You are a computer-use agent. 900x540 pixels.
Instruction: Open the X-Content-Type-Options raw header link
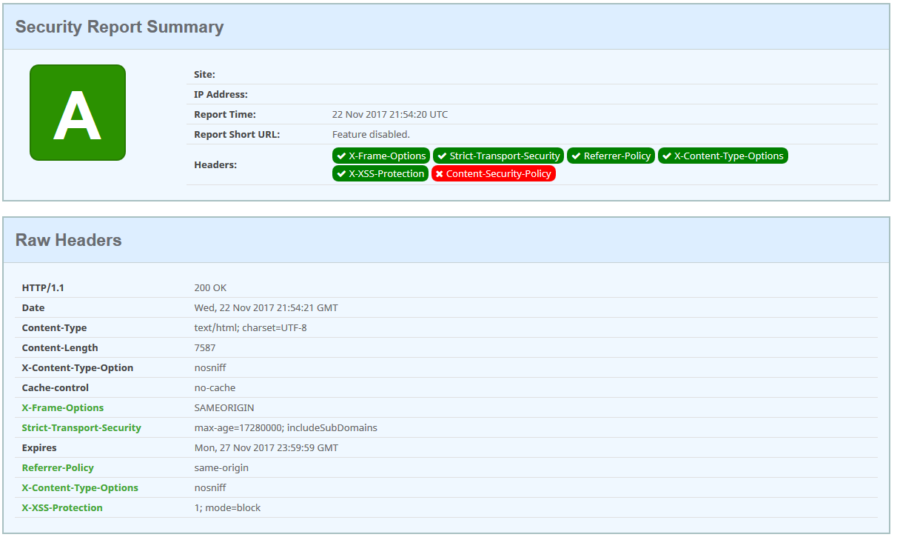click(80, 488)
